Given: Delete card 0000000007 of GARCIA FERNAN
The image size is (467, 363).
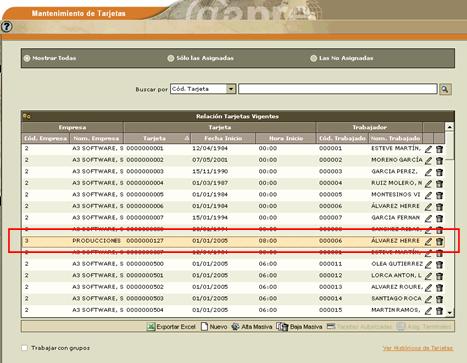Looking at the screenshot, I should 439,219.
